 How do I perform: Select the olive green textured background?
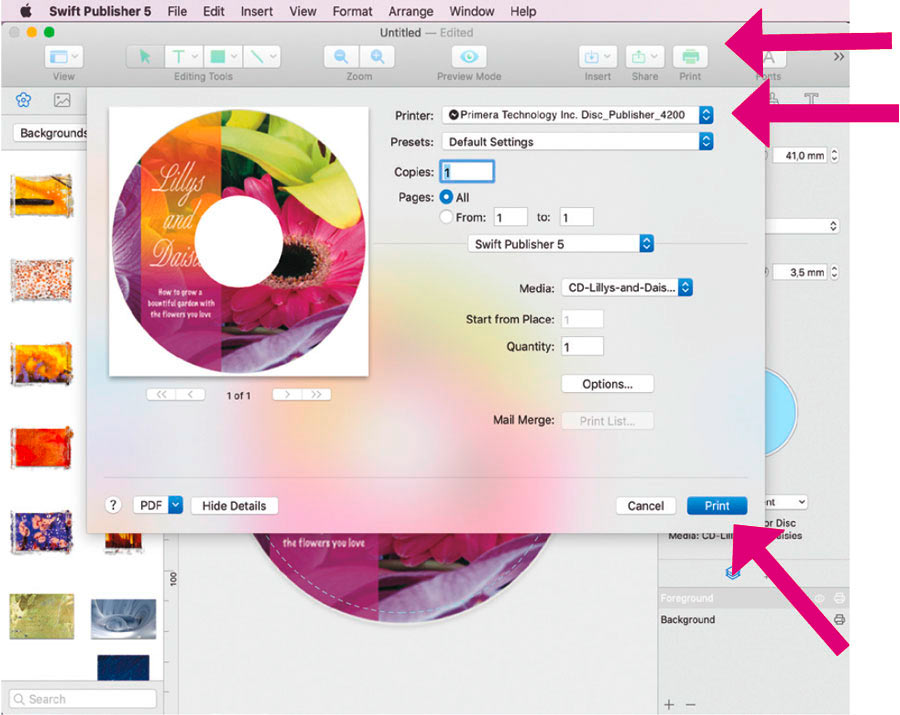[x=42, y=616]
